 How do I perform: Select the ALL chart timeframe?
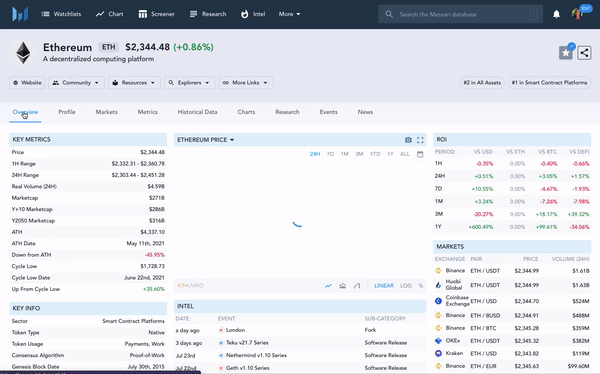click(x=405, y=154)
